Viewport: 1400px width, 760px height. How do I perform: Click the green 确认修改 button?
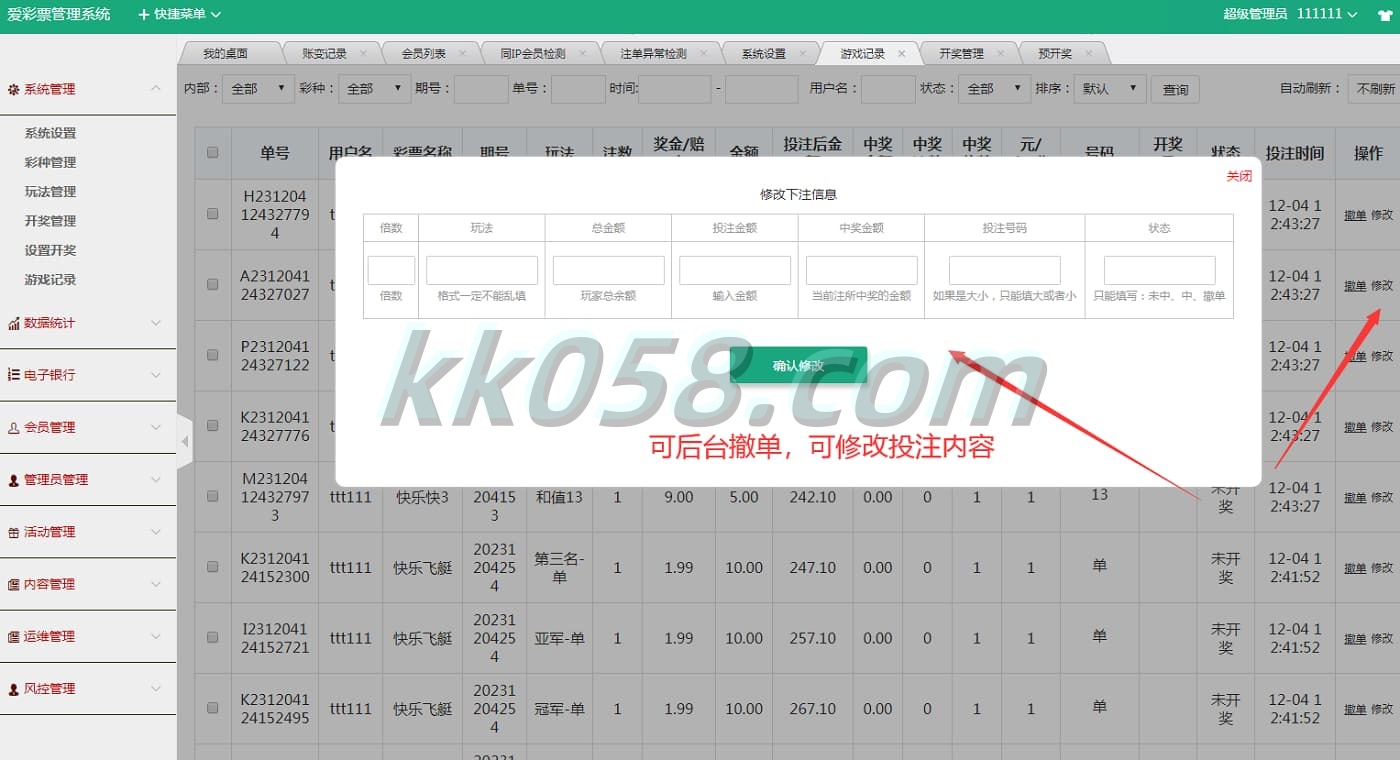[x=798, y=365]
